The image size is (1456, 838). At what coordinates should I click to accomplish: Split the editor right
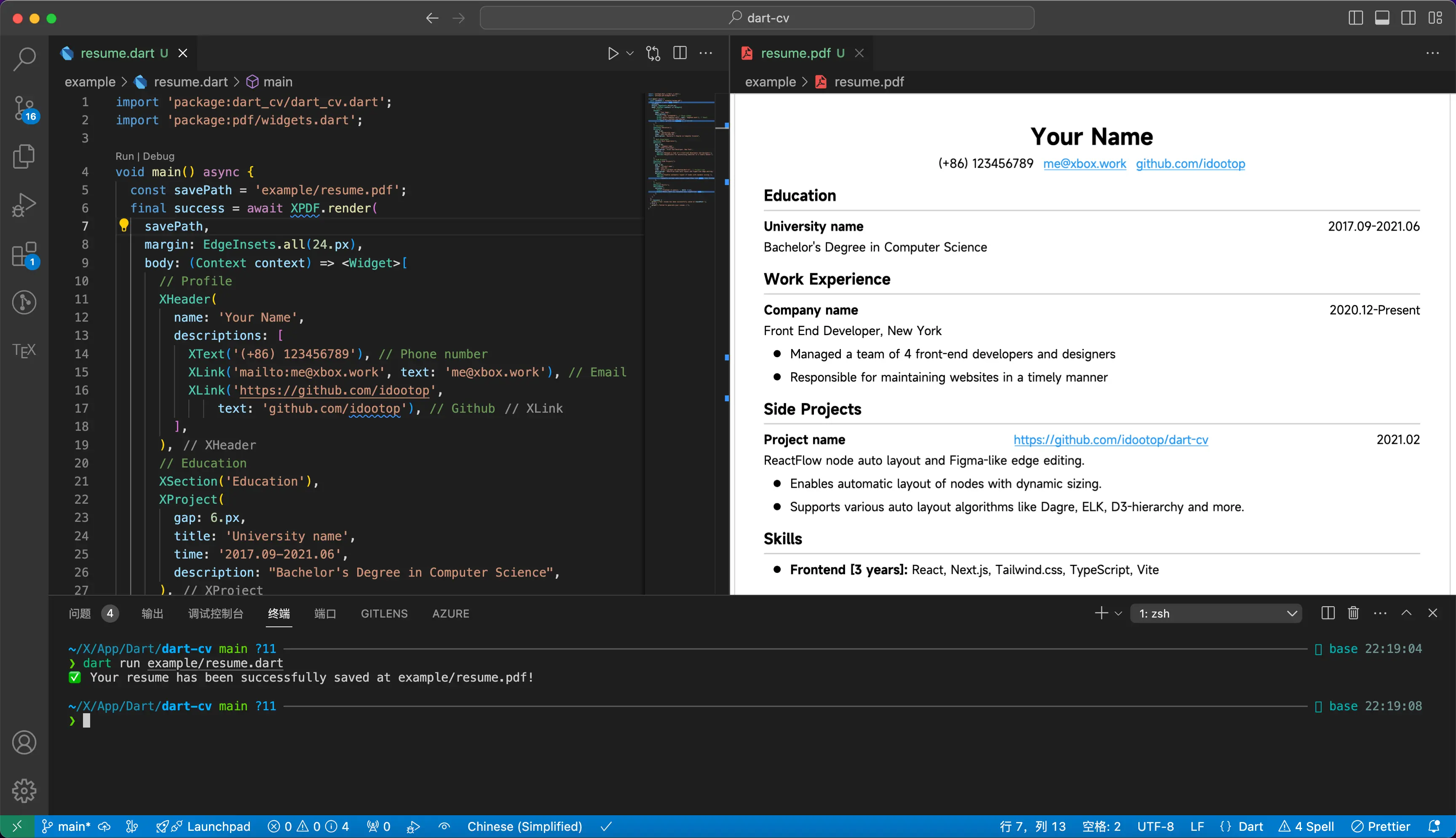[x=680, y=54]
